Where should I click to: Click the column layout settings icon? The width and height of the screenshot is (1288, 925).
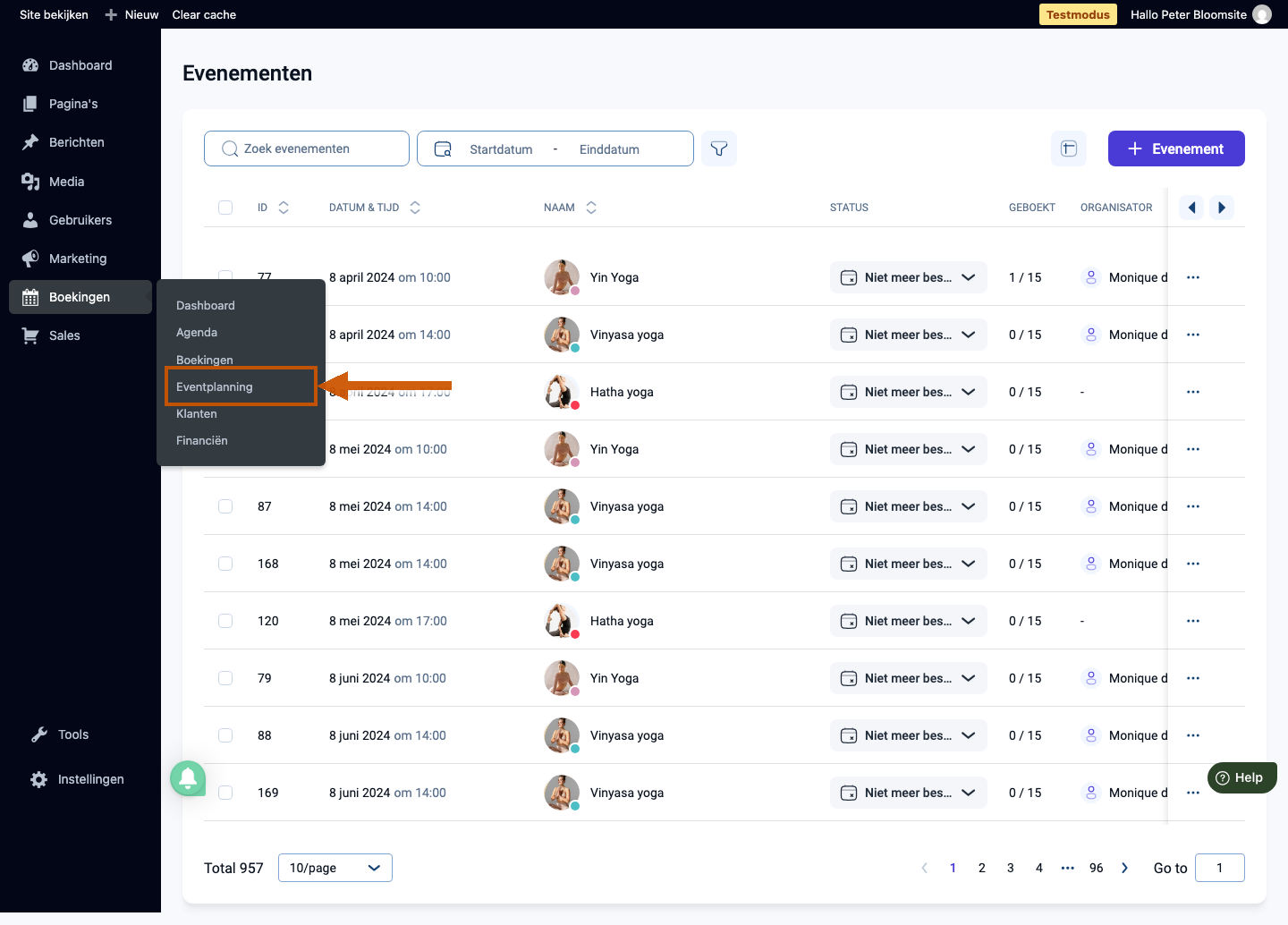pos(1068,149)
